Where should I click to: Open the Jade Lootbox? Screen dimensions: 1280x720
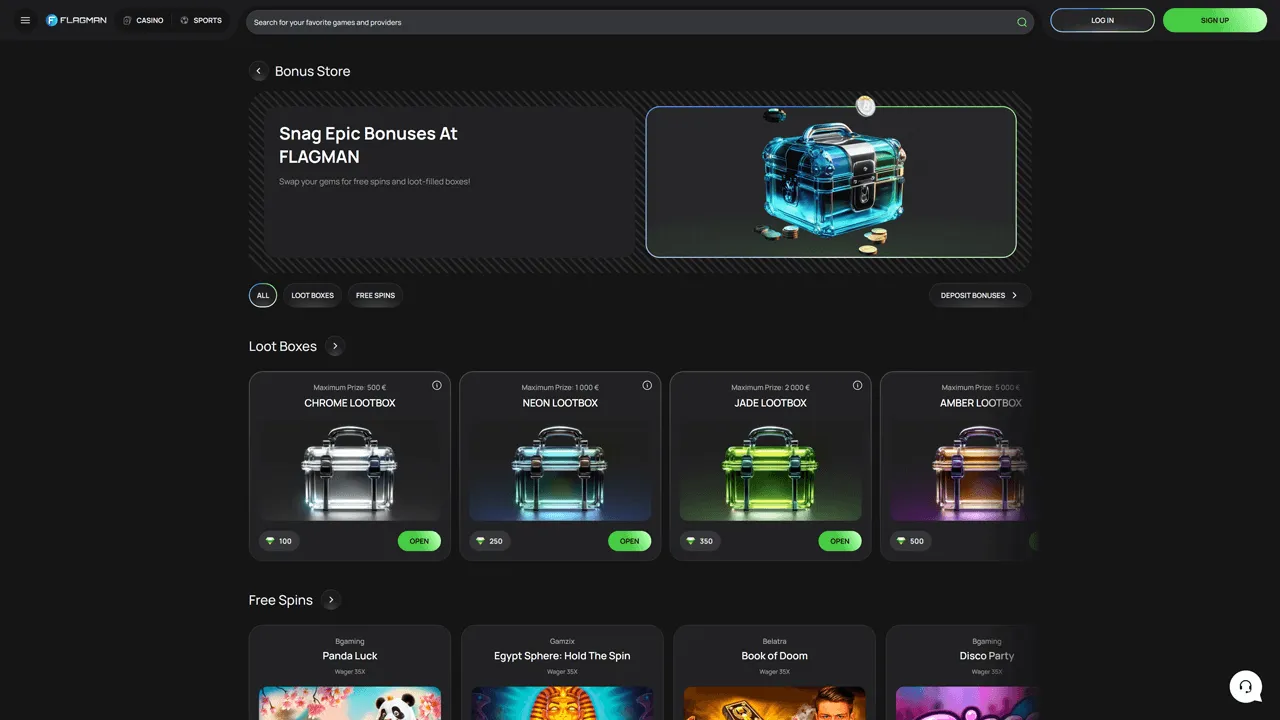click(x=840, y=541)
